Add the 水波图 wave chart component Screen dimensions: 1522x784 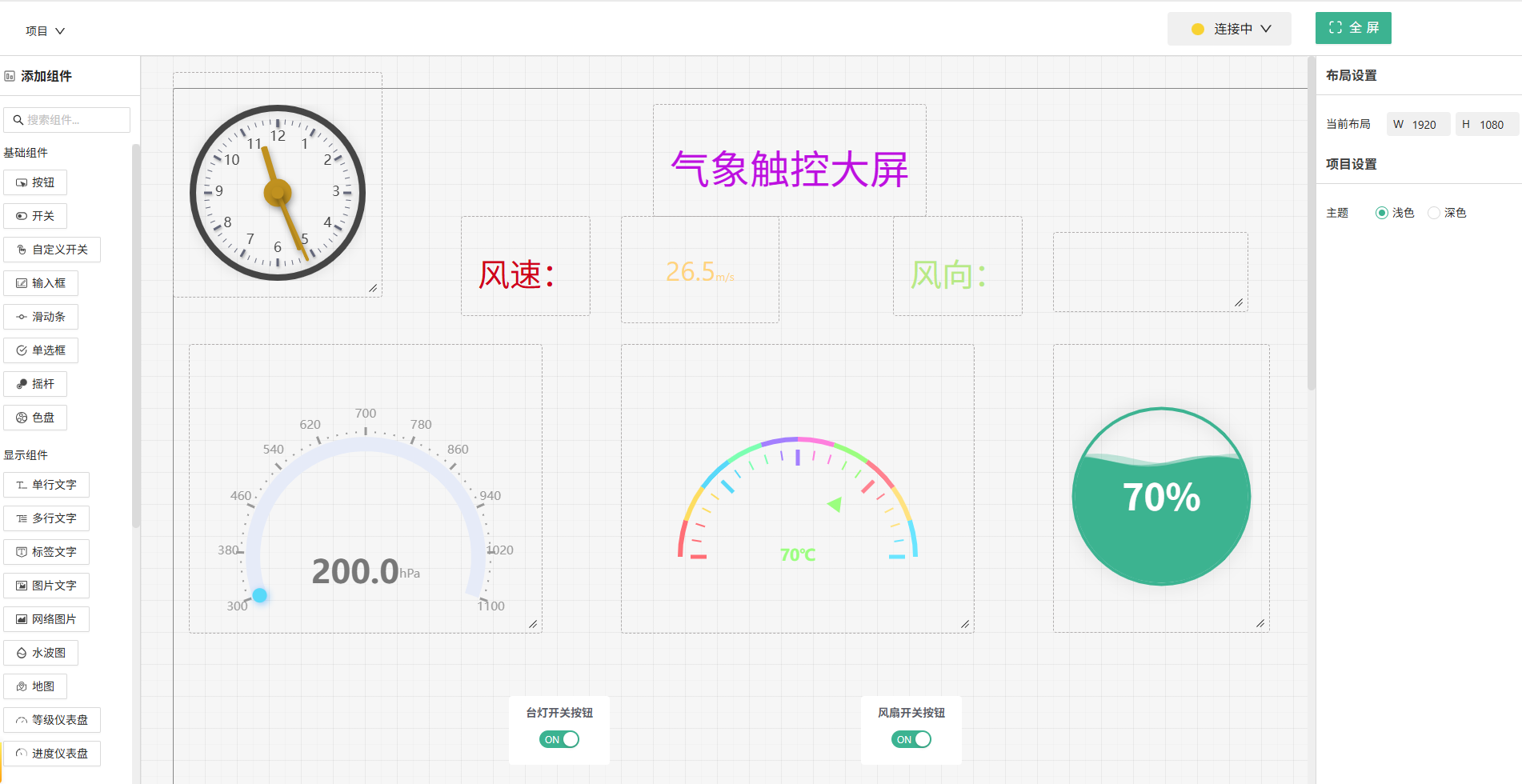pos(41,653)
